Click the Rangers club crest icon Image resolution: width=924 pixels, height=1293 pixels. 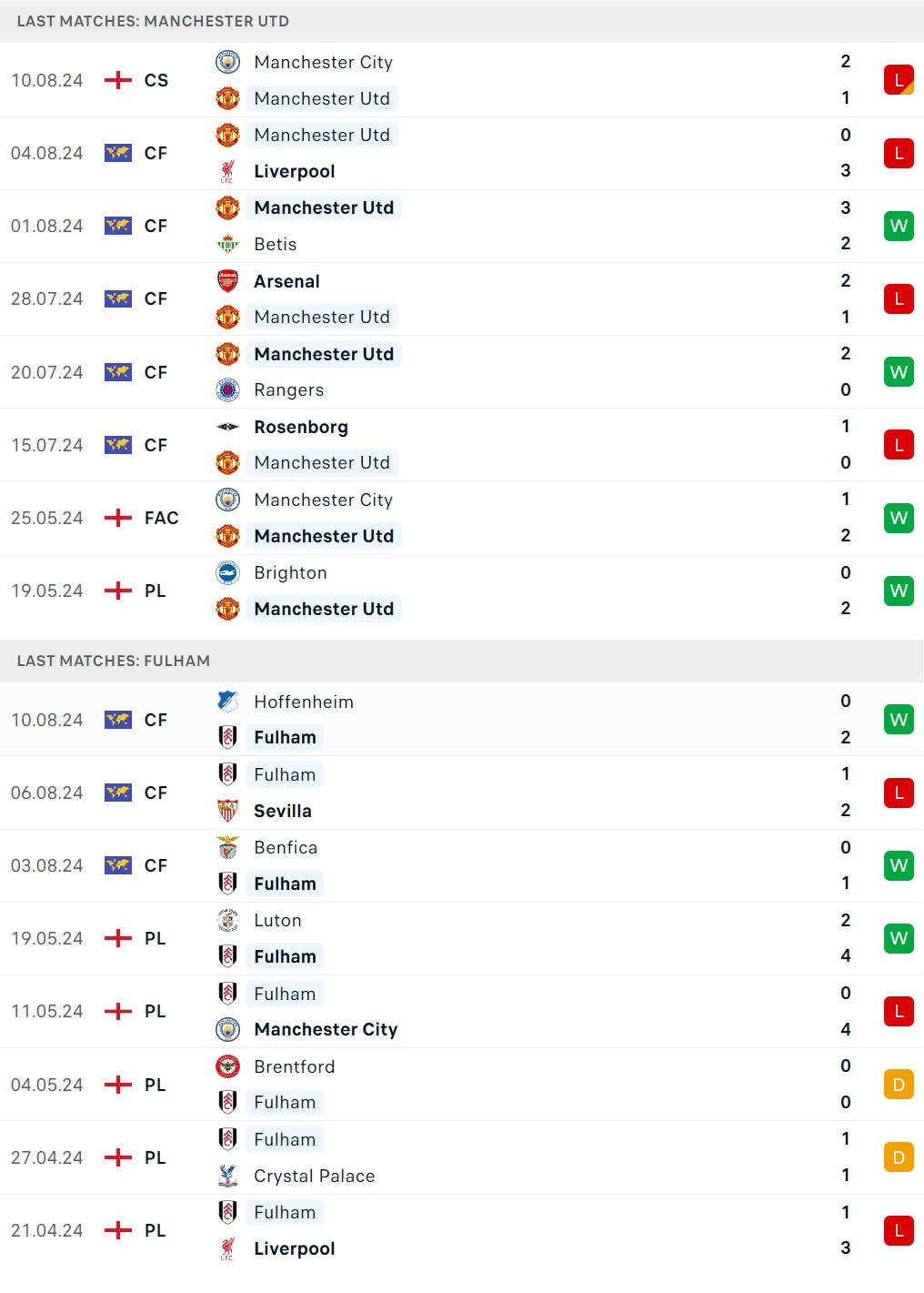click(x=227, y=390)
